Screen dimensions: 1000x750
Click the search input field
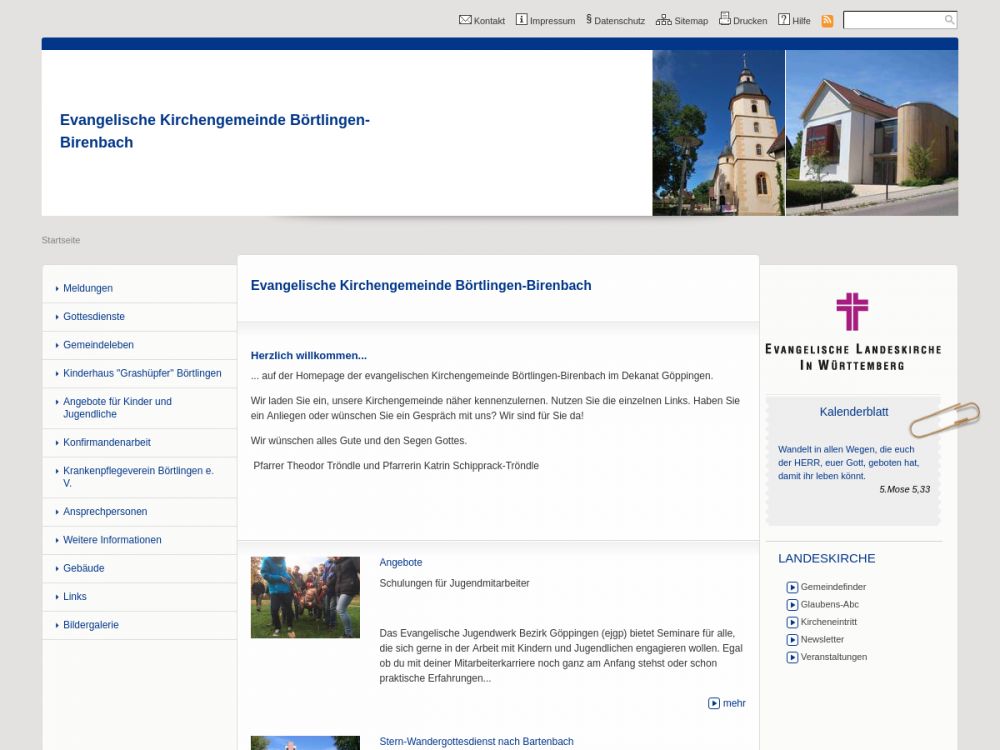pos(893,20)
